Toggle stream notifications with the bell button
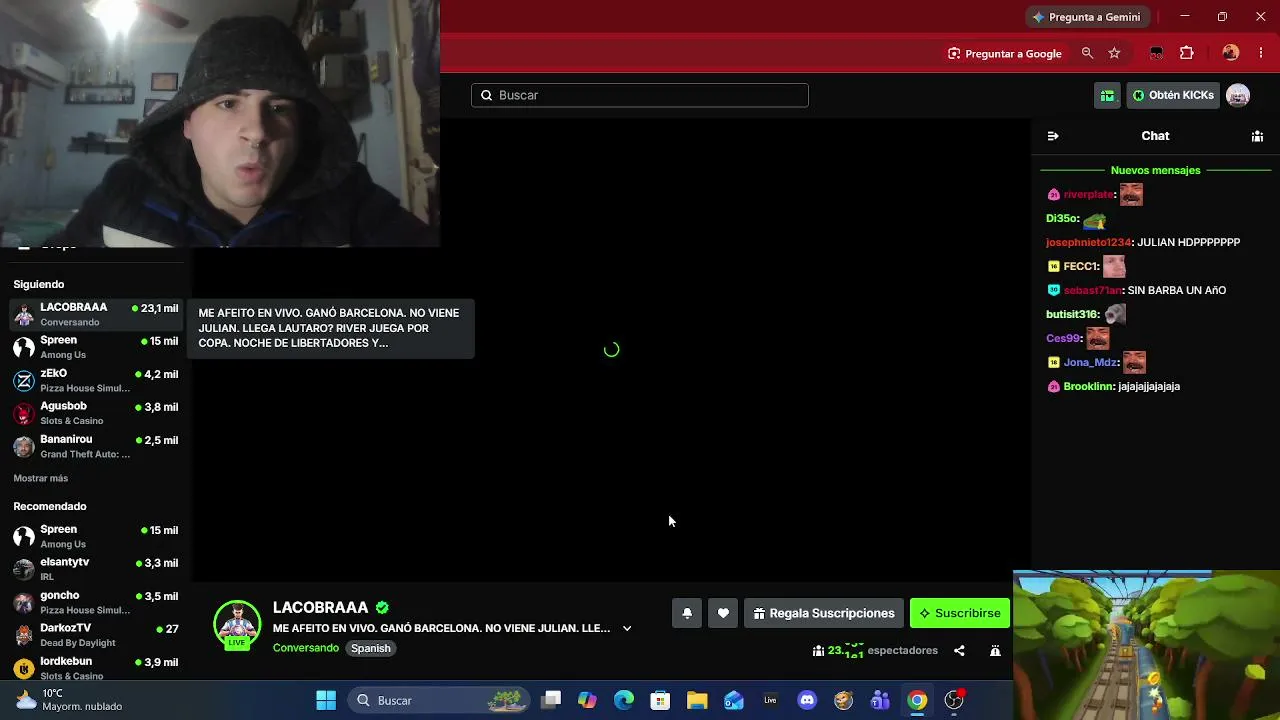1280x720 pixels. (x=687, y=613)
